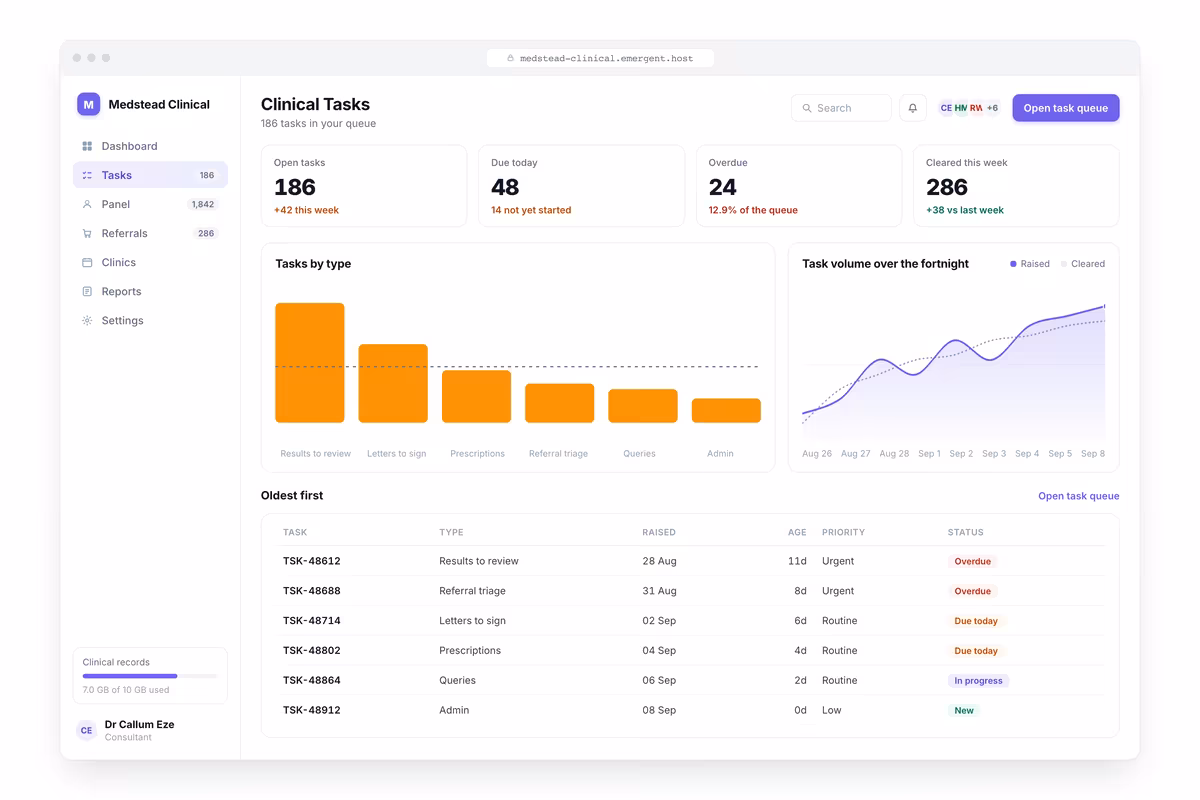The height and width of the screenshot is (800, 1200).
Task: Open the Cleared this week card
Action: pos(1016,186)
